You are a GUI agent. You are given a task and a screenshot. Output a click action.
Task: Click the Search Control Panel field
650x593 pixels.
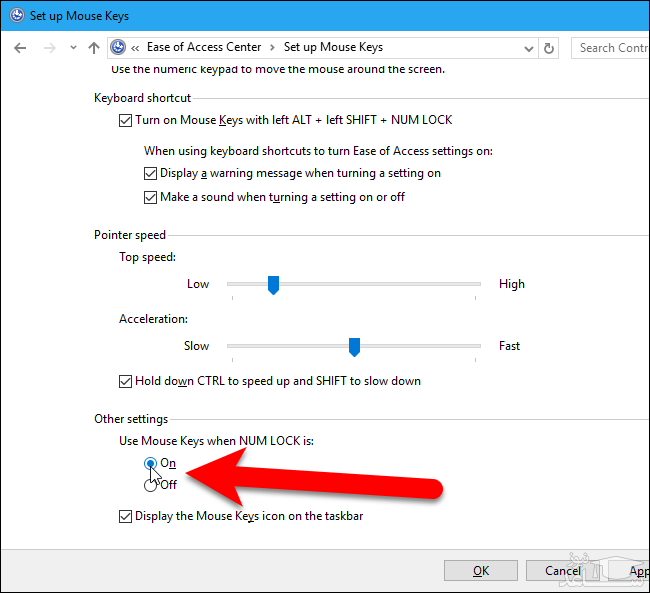[x=610, y=47]
